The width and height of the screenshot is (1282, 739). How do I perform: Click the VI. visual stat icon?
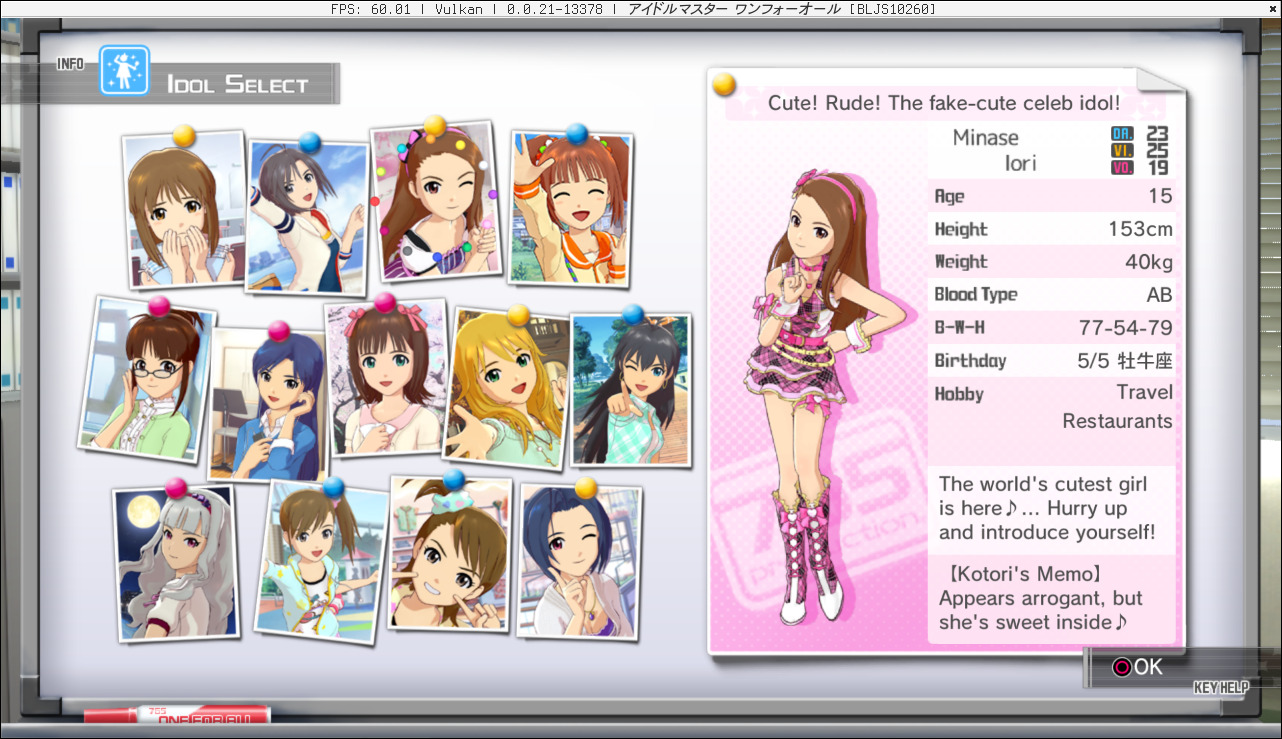1123,150
